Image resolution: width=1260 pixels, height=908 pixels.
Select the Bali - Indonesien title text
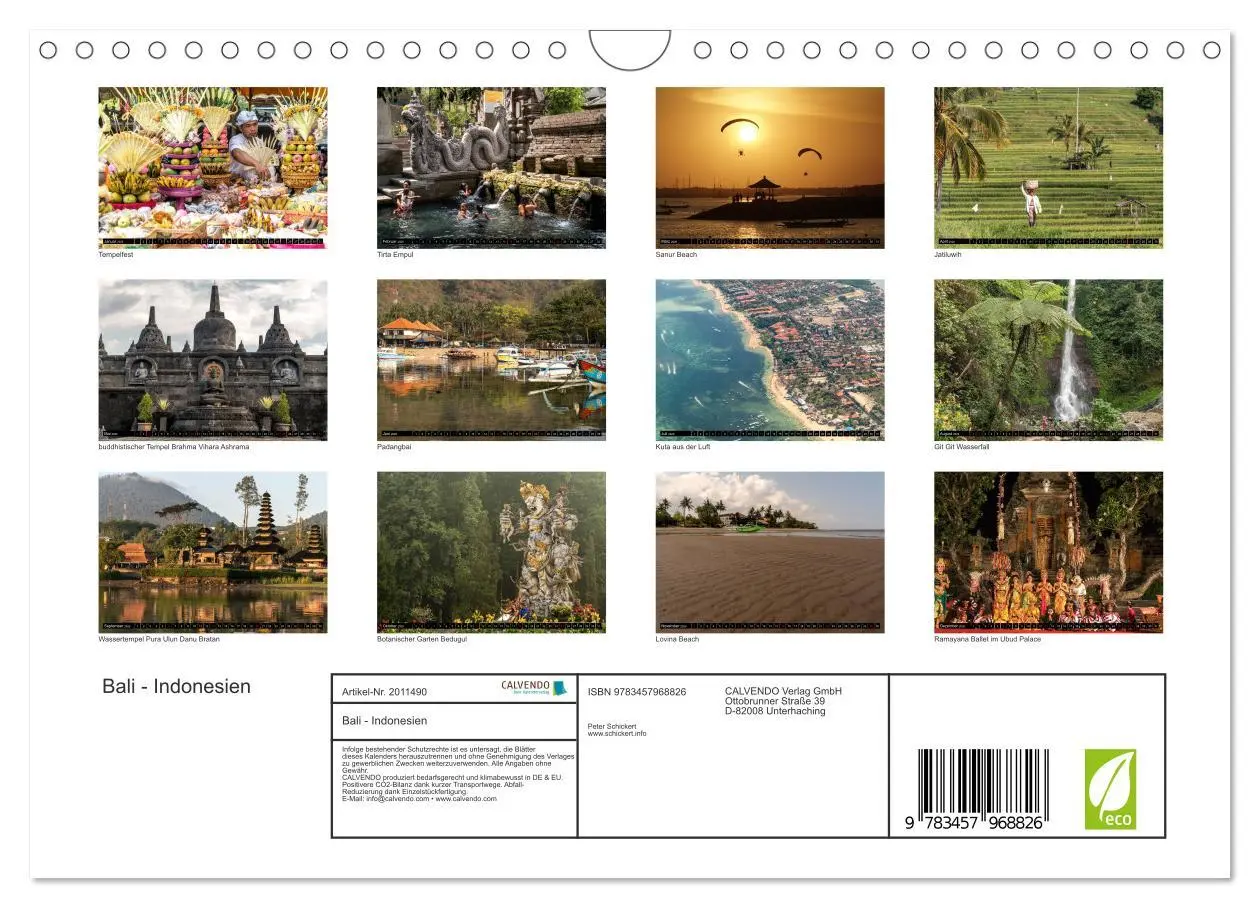point(175,686)
